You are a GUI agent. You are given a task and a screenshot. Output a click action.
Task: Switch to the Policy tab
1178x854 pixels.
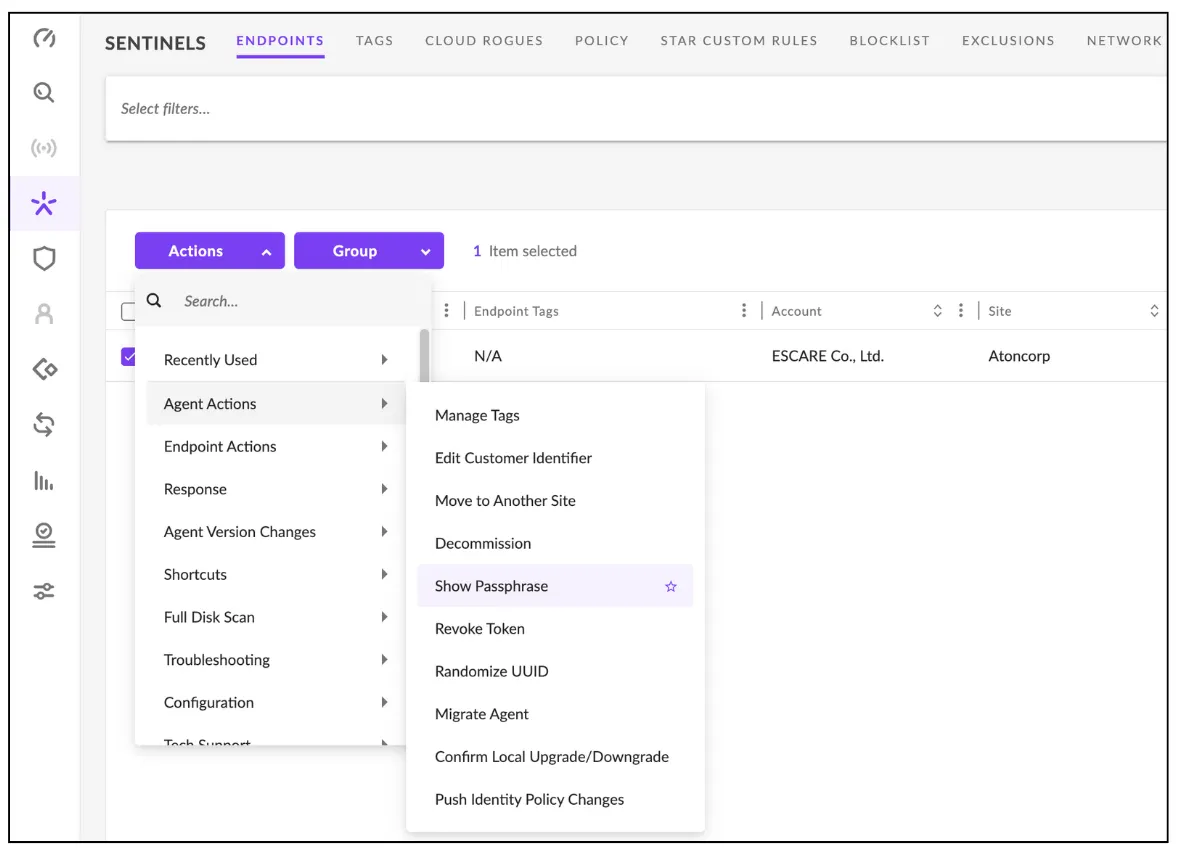[x=601, y=41]
